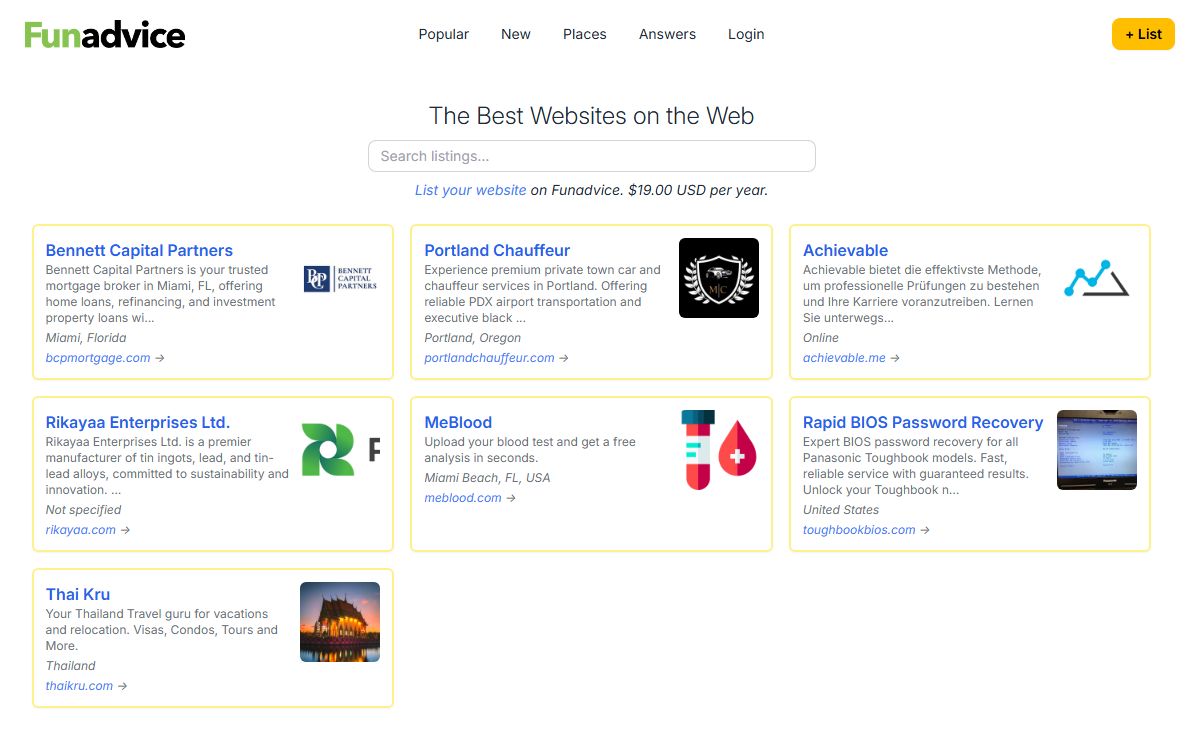
Task: Open the Thai Kru listing title
Action: click(78, 594)
